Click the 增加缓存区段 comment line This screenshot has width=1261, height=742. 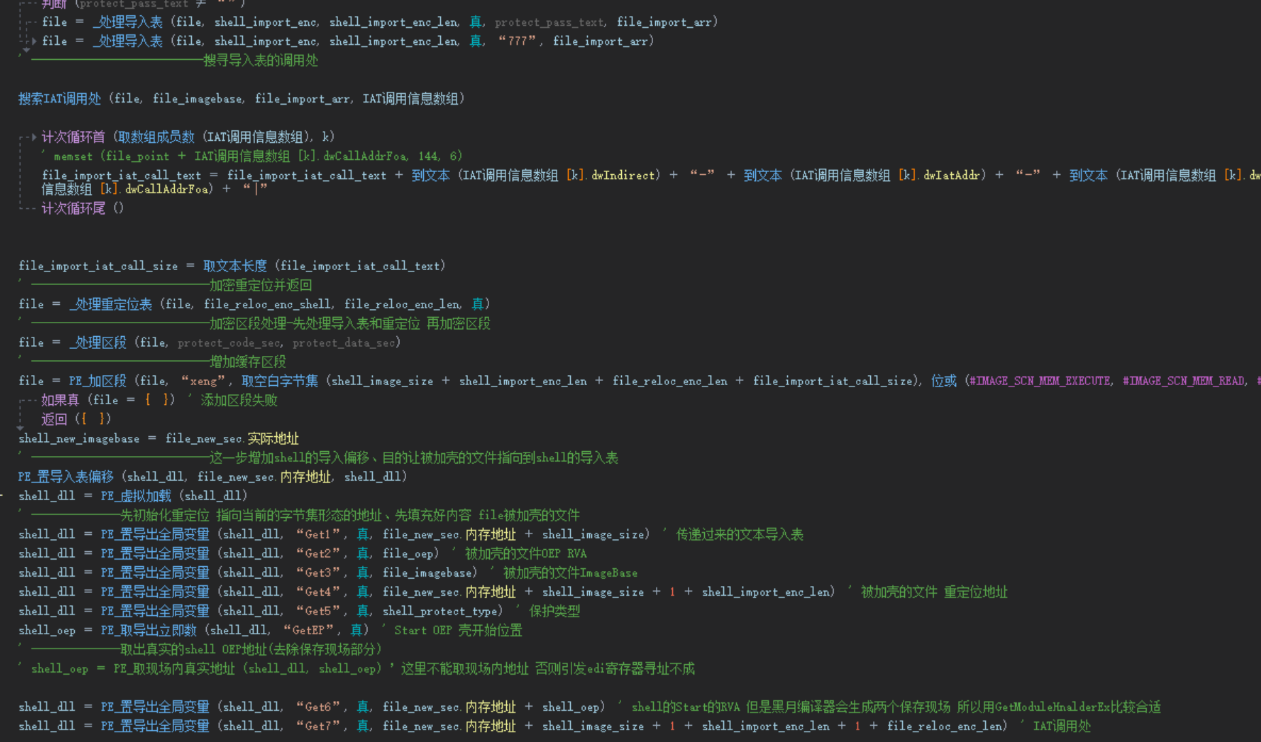click(247, 362)
